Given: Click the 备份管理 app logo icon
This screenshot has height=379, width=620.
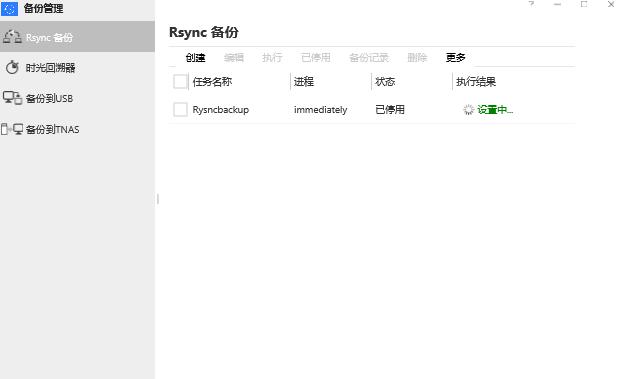Looking at the screenshot, I should (9, 9).
